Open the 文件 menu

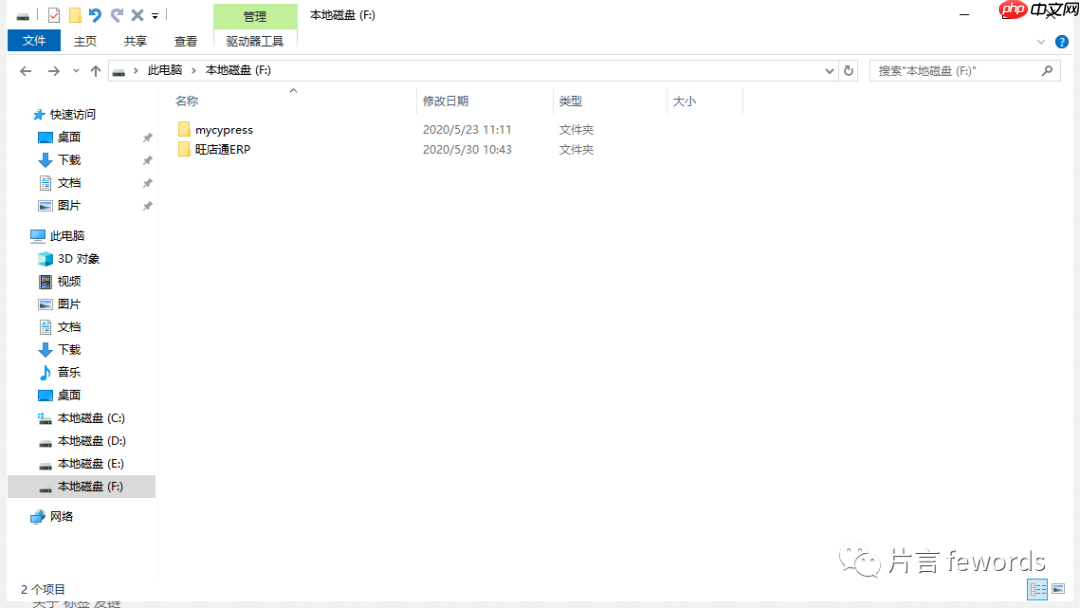pos(34,41)
